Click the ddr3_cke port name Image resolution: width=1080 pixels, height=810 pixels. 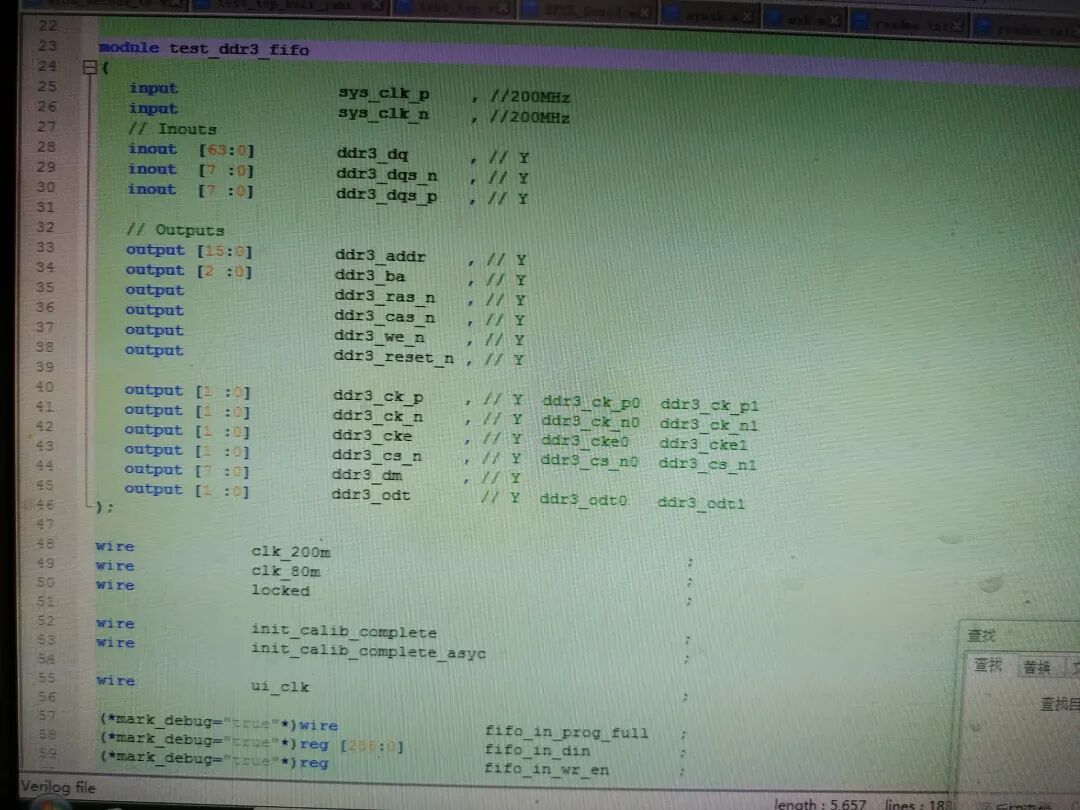click(372, 435)
